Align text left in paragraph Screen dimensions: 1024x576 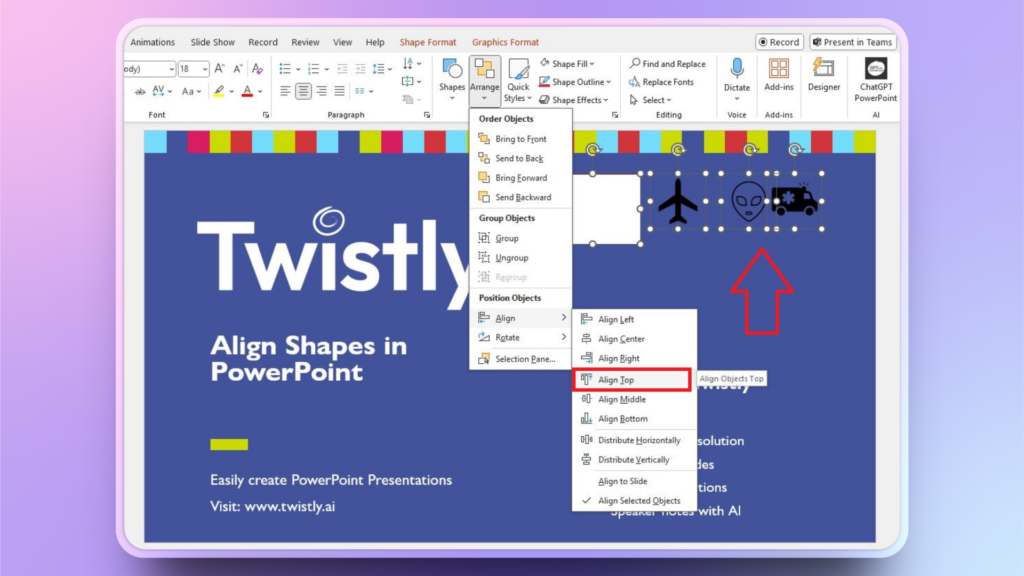pos(285,91)
